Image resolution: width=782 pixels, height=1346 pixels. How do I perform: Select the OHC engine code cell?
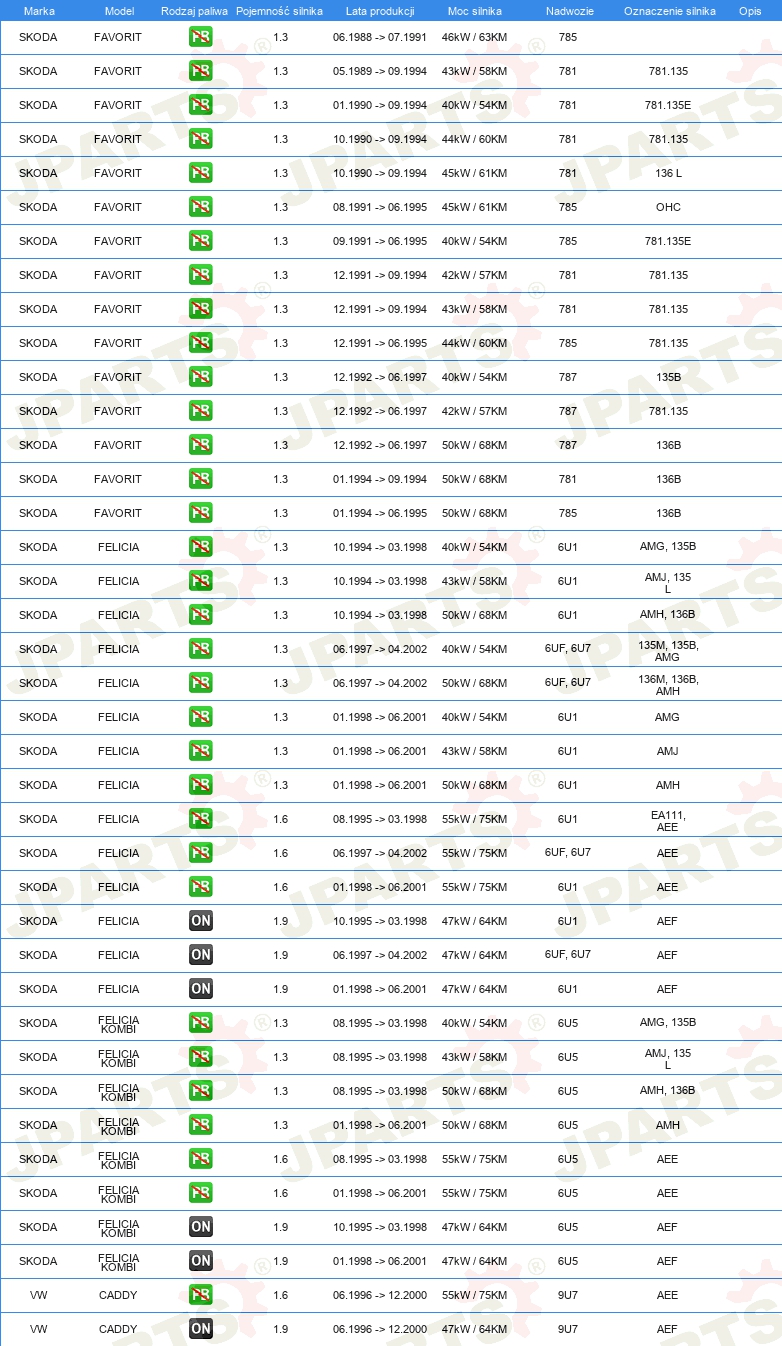(668, 208)
